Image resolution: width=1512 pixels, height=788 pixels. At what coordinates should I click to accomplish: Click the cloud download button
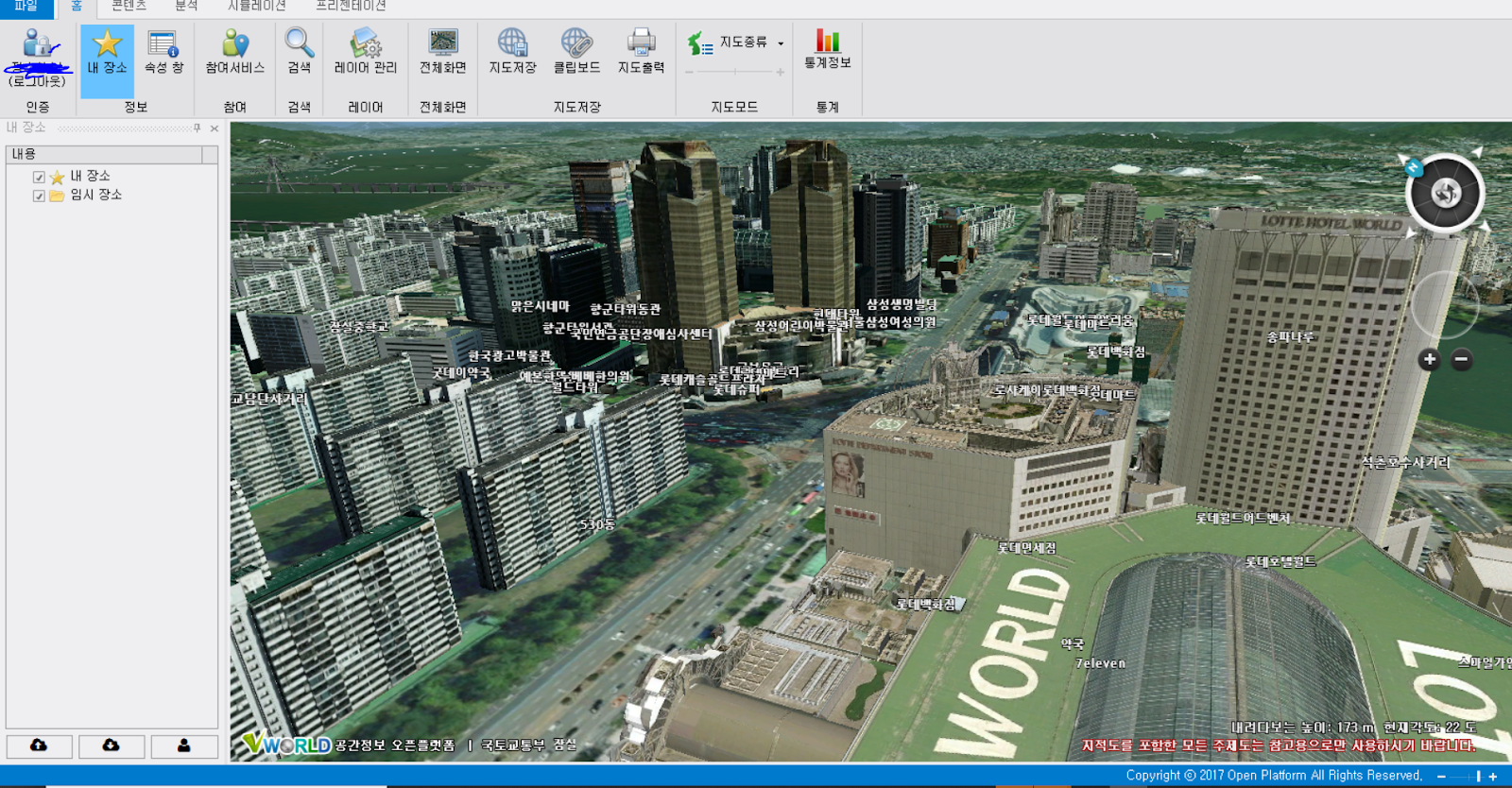coord(112,745)
